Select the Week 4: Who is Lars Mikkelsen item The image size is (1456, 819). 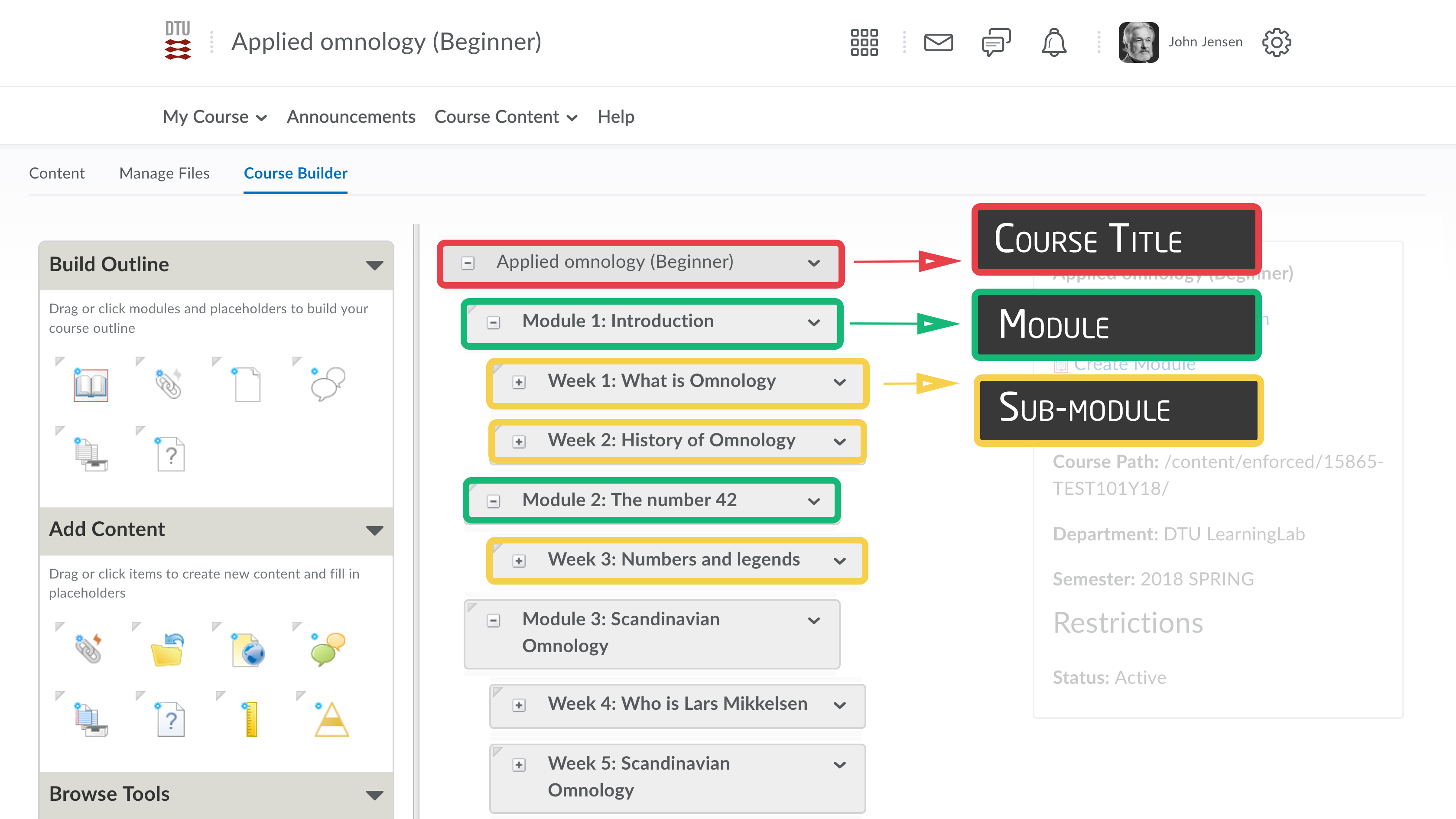(x=677, y=704)
